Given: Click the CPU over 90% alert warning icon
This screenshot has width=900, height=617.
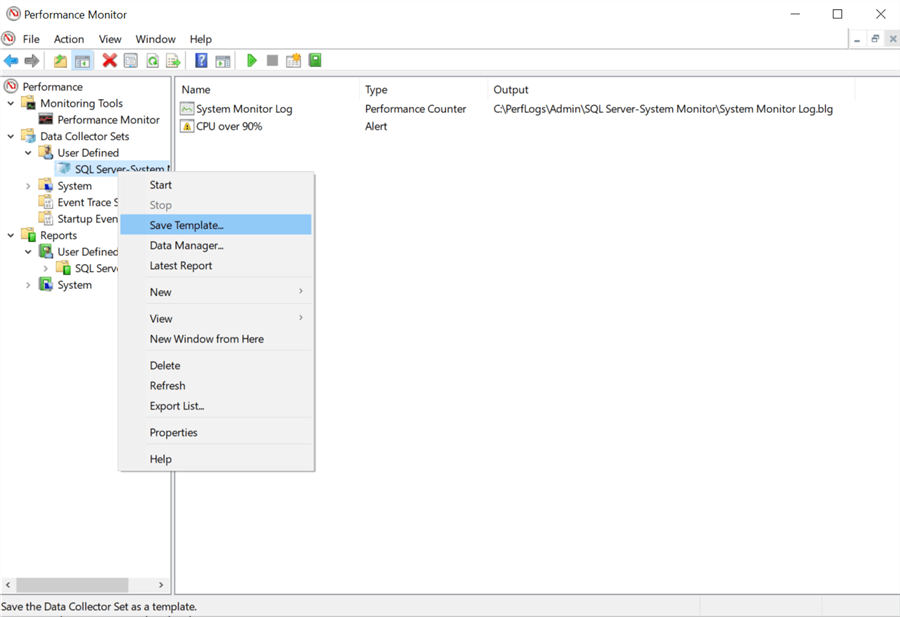Looking at the screenshot, I should [187, 126].
